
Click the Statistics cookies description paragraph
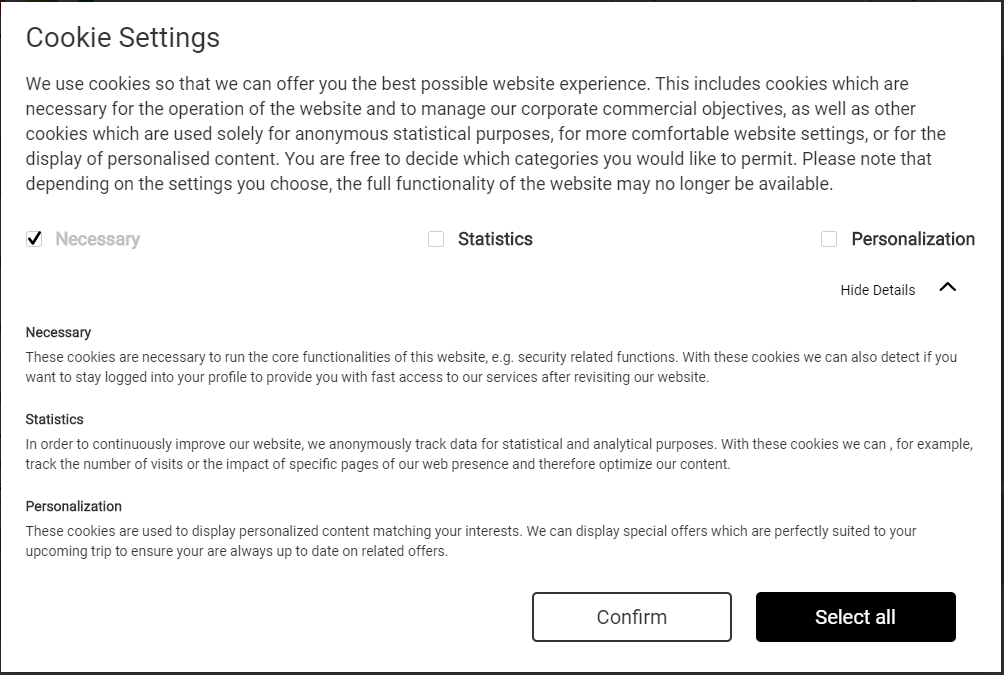tap(499, 454)
